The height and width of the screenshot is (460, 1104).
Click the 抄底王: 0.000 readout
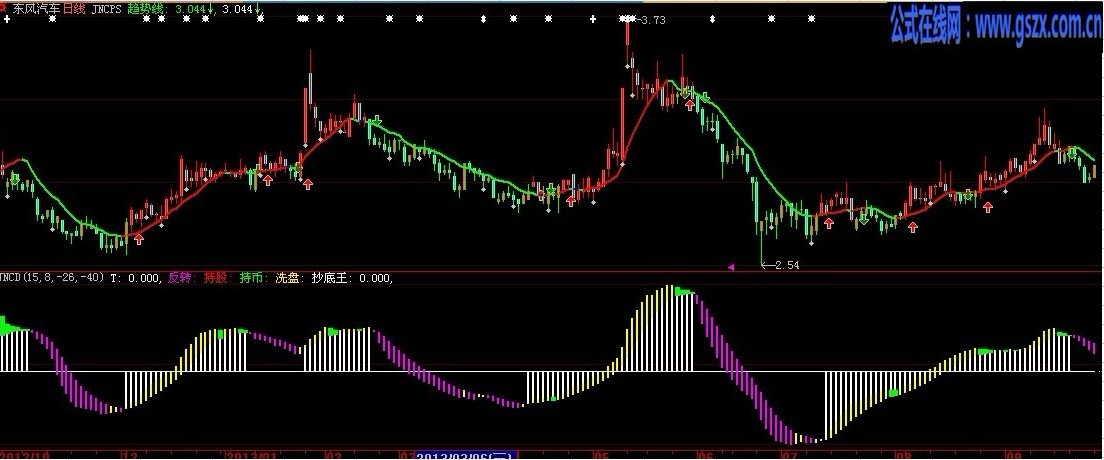(352, 278)
